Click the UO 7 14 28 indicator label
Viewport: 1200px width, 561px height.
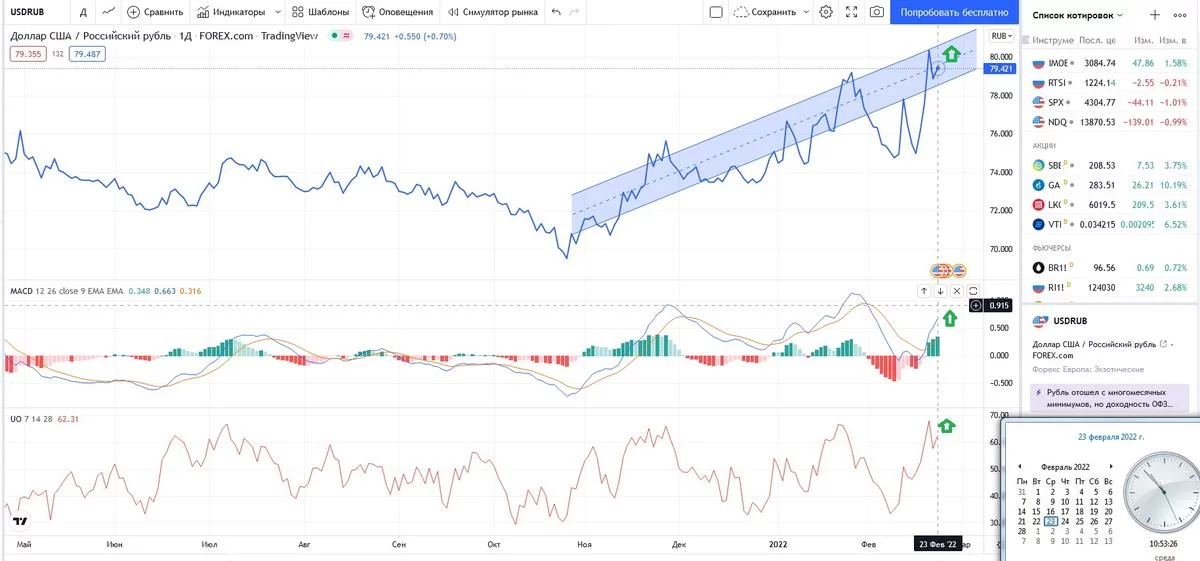(32, 419)
